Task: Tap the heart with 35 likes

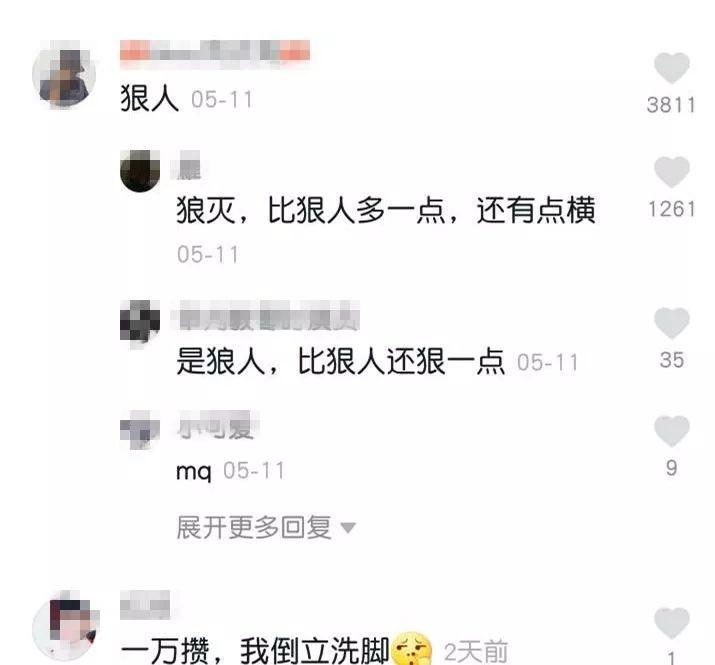Action: 672,323
